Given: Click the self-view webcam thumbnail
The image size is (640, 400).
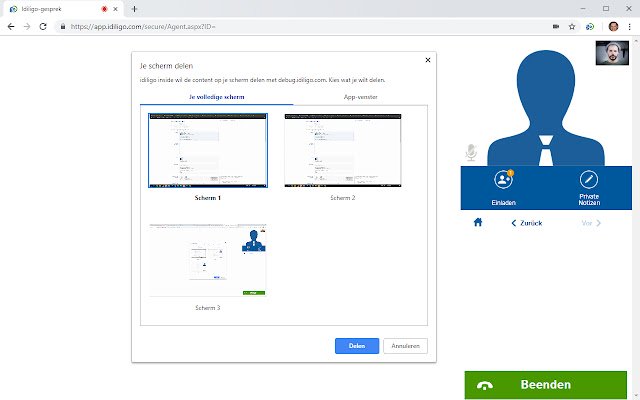Looking at the screenshot, I should (612, 53).
